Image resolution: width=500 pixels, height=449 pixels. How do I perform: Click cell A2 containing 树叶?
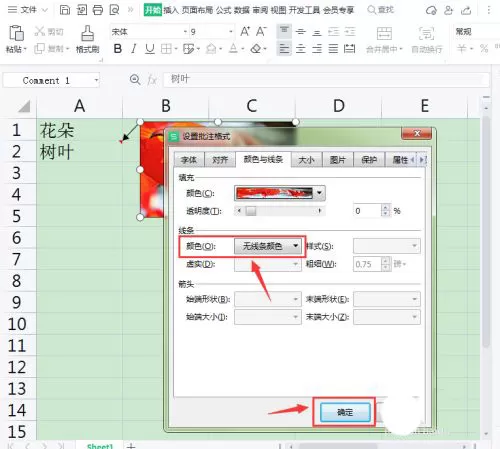coord(79,152)
